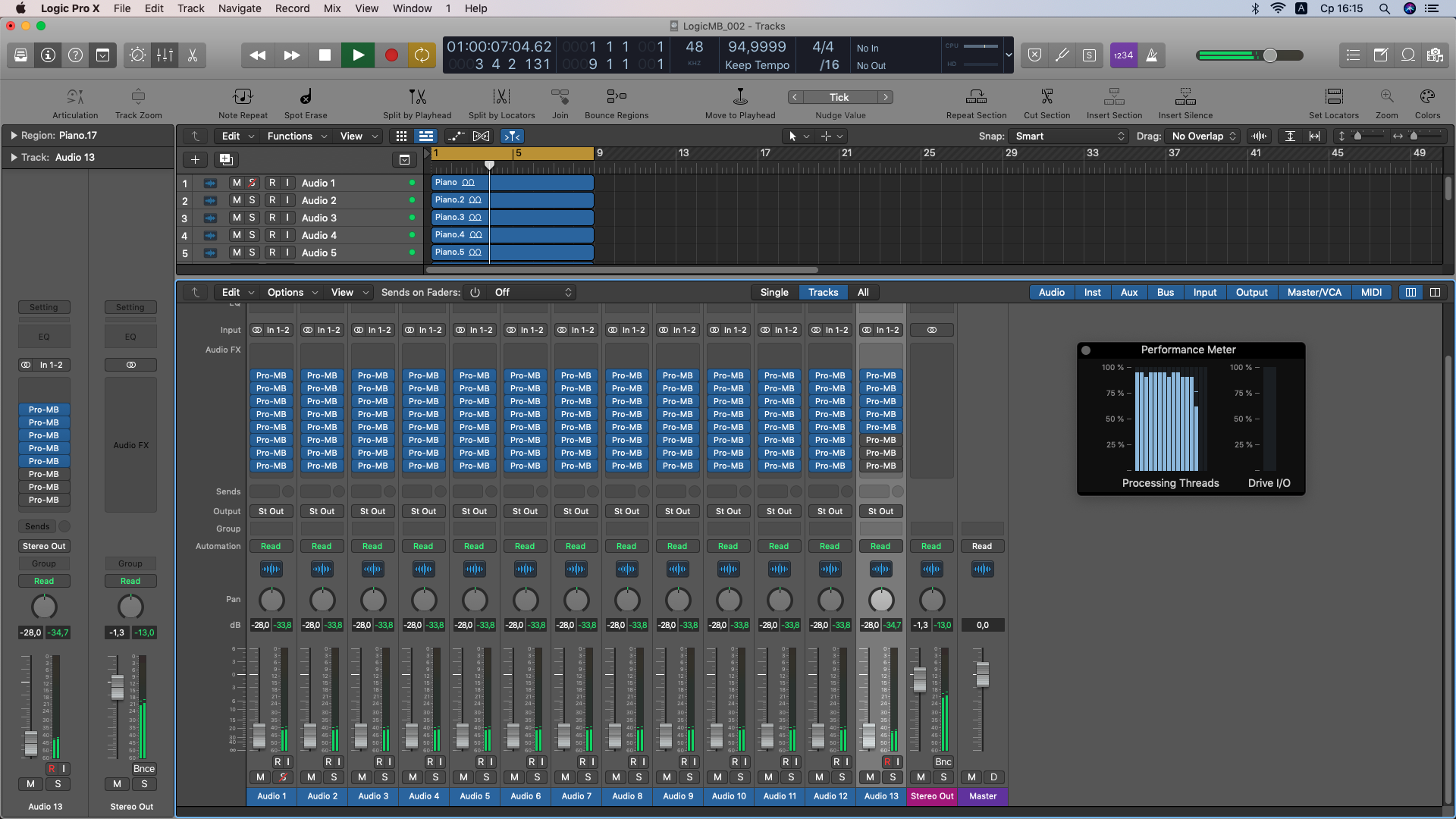This screenshot has width=1456, height=819.
Task: Show Smart Controls dial icon
Action: pos(137,55)
